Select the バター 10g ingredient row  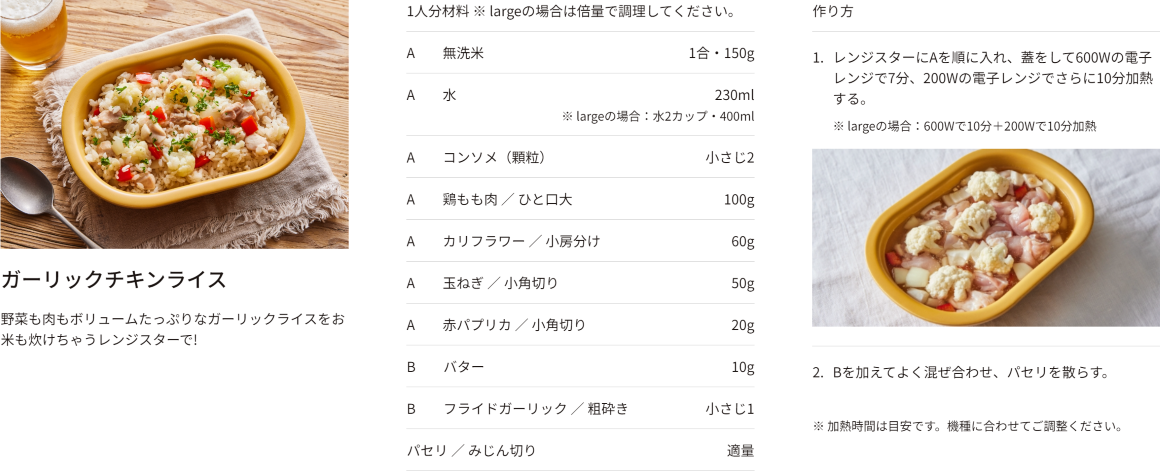pos(580,367)
